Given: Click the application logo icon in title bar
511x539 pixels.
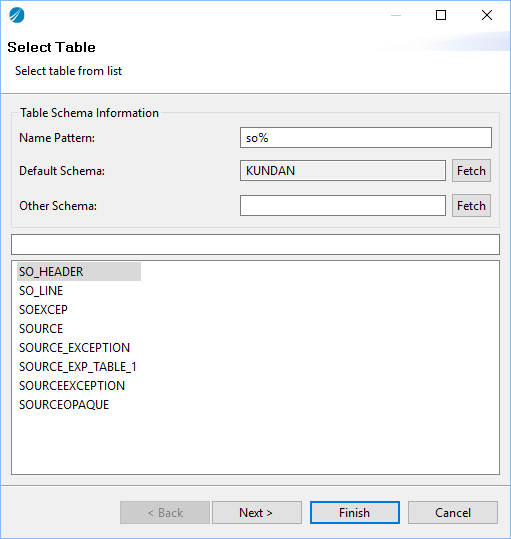Looking at the screenshot, I should point(16,15).
